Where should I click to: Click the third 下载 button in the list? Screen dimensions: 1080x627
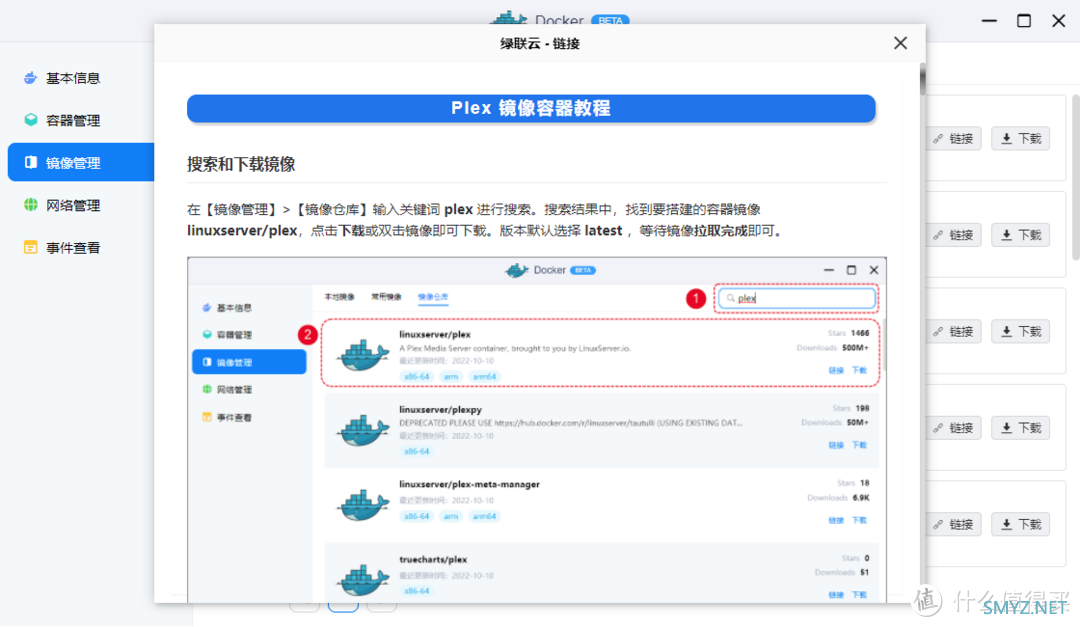[1021, 331]
